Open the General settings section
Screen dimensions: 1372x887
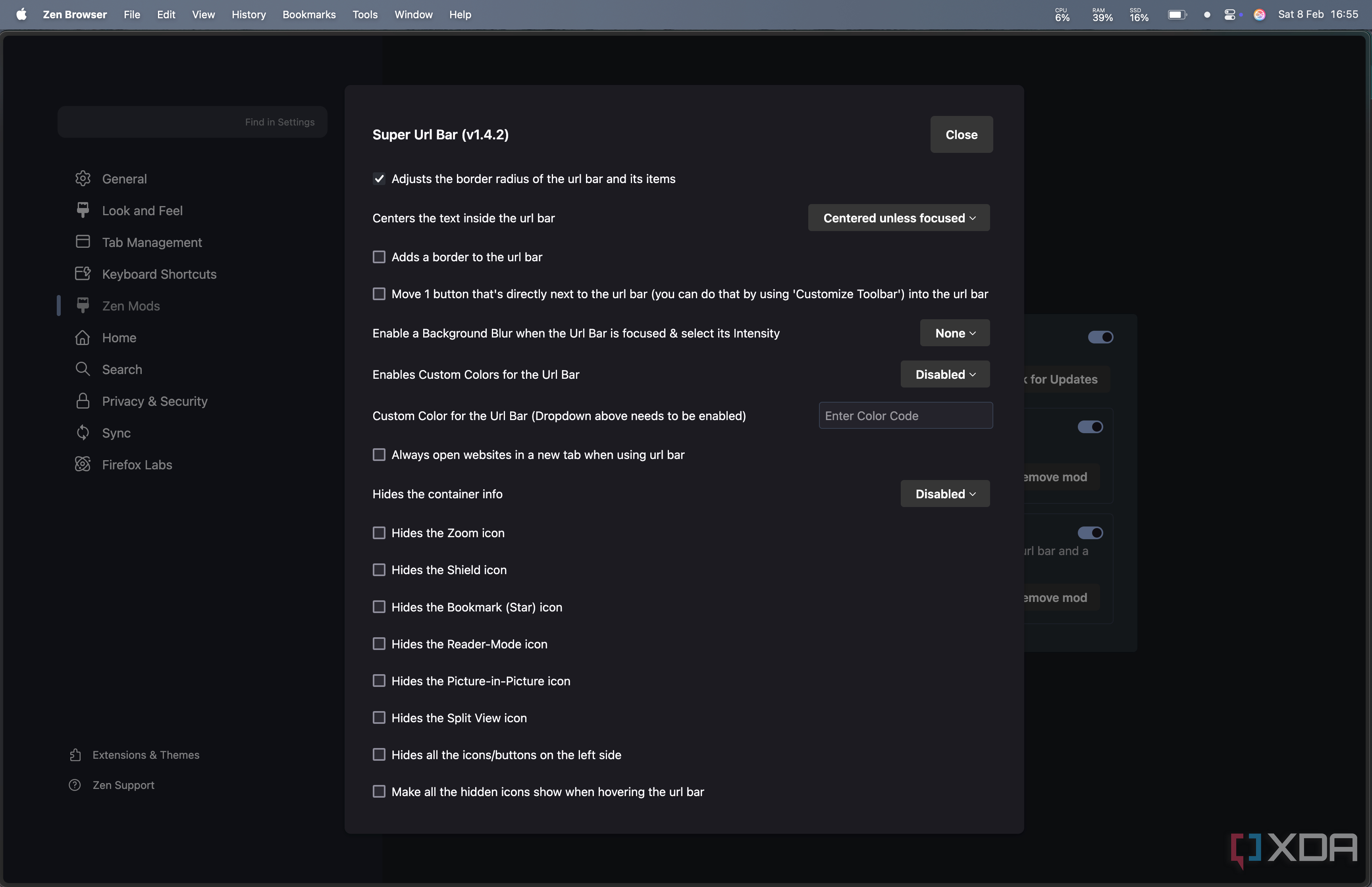click(x=124, y=179)
